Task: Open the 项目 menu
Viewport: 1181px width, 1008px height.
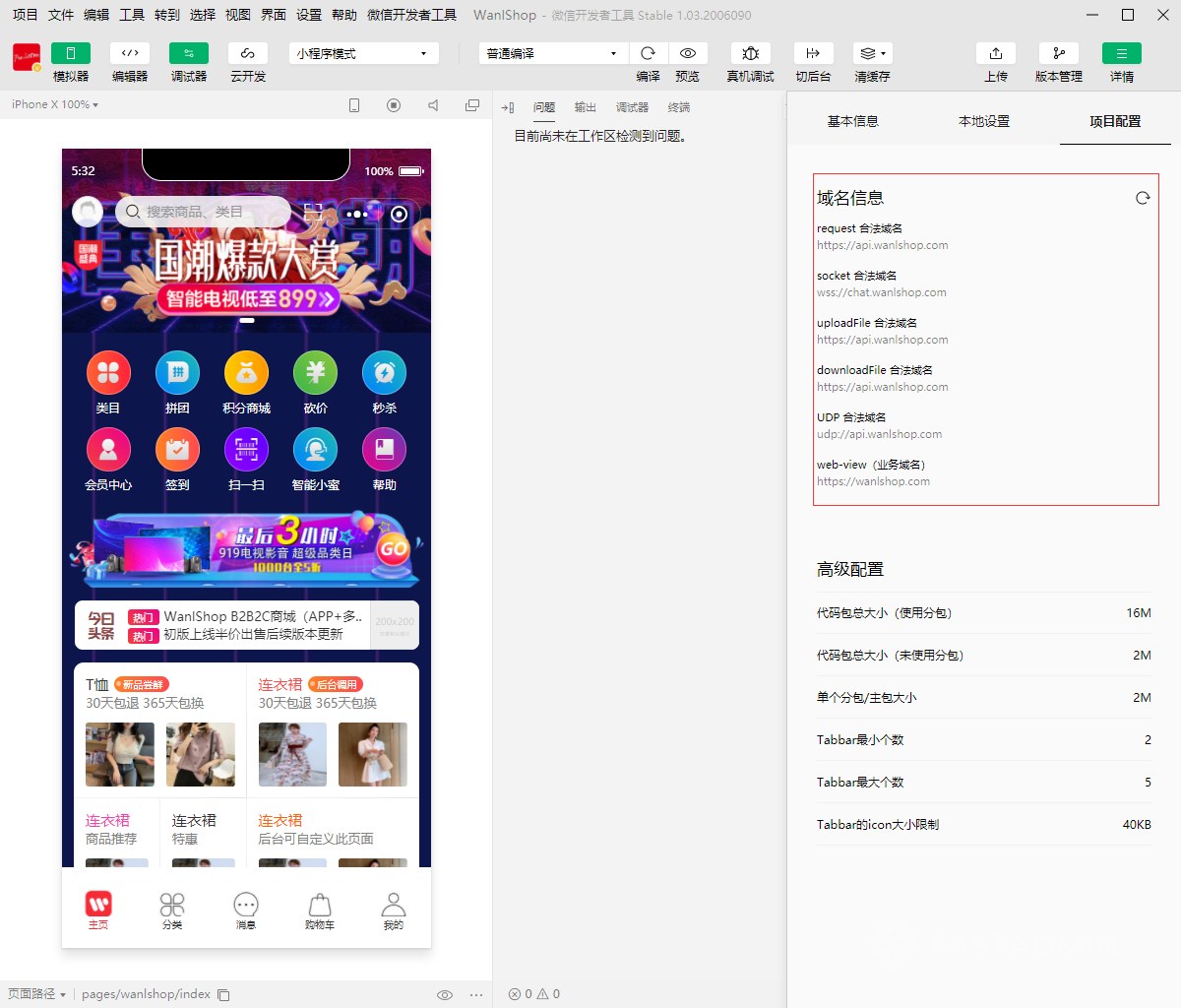Action: [25, 15]
